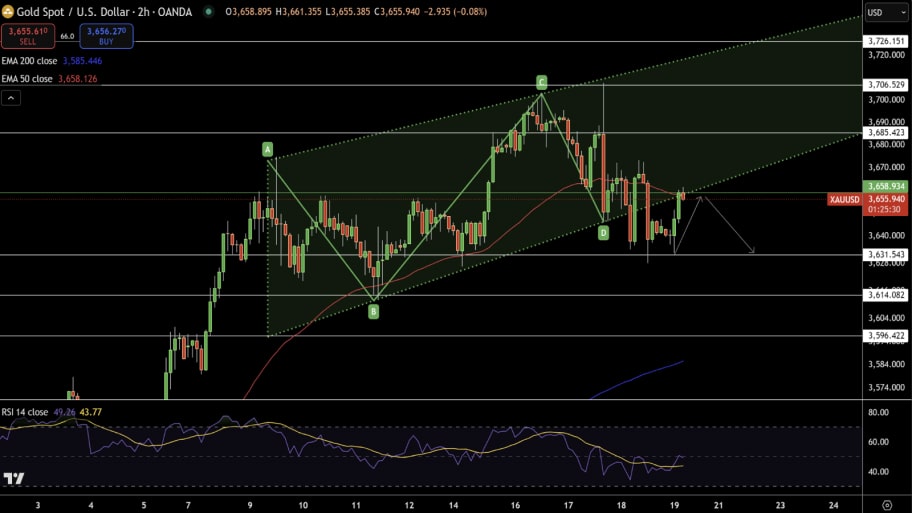The image size is (912, 513).
Task: Click the date label 24 on time axis
Action: tap(833, 505)
